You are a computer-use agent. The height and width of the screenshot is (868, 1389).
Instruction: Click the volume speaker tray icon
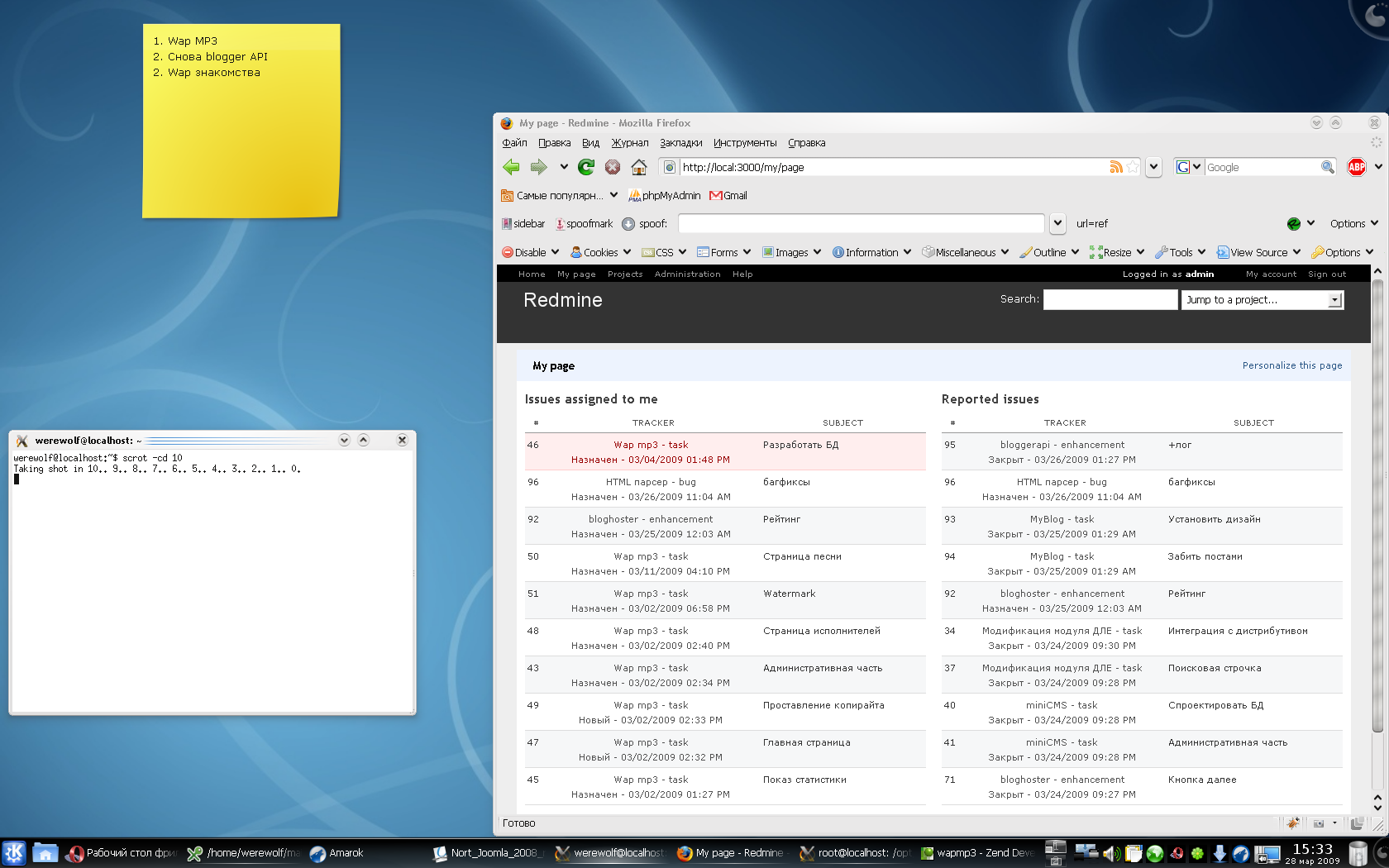[1111, 854]
